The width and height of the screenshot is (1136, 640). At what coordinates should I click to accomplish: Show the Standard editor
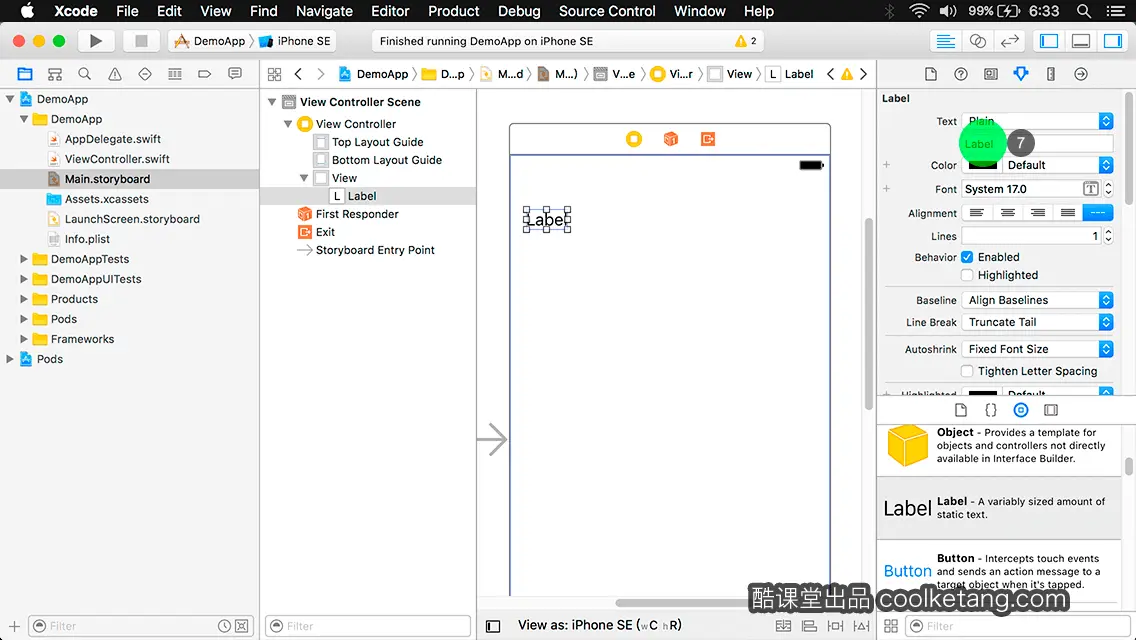[945, 41]
